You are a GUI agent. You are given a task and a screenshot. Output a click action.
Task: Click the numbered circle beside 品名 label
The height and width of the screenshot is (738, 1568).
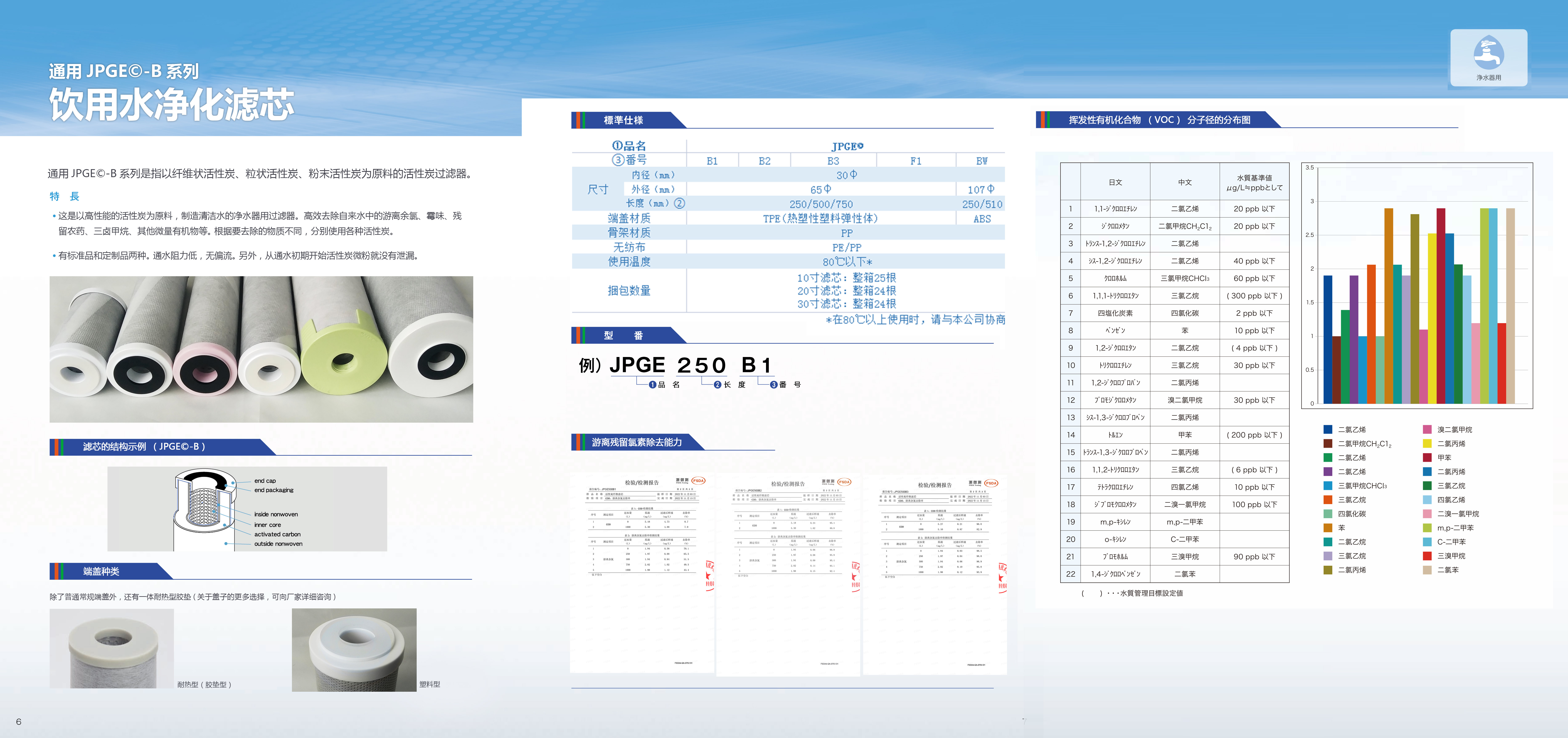pyautogui.click(x=652, y=385)
